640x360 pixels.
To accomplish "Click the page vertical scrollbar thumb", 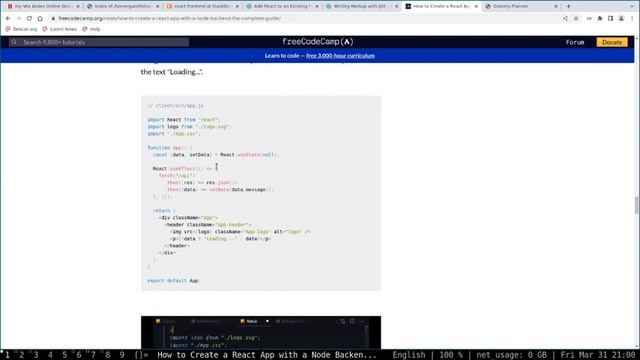I will click(x=636, y=204).
